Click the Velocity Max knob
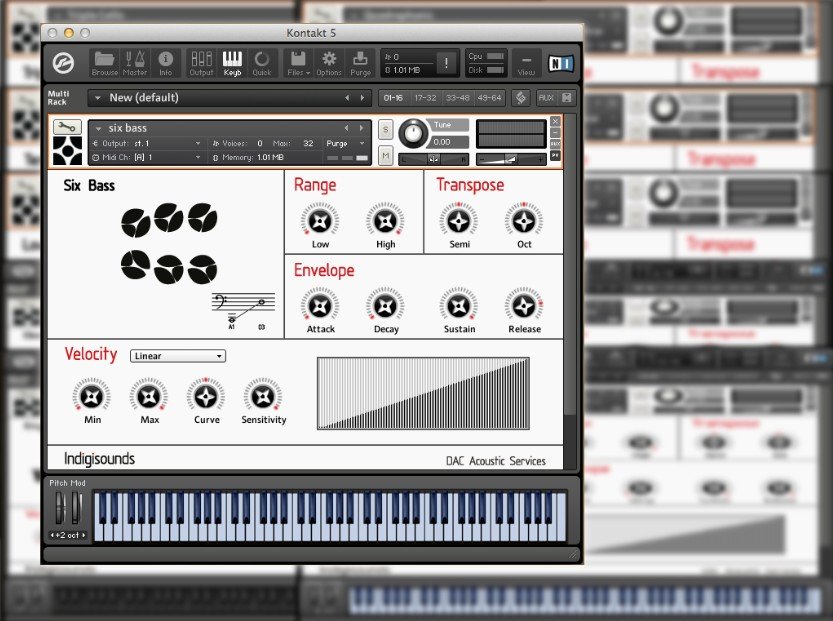The image size is (833, 621). pos(149,396)
